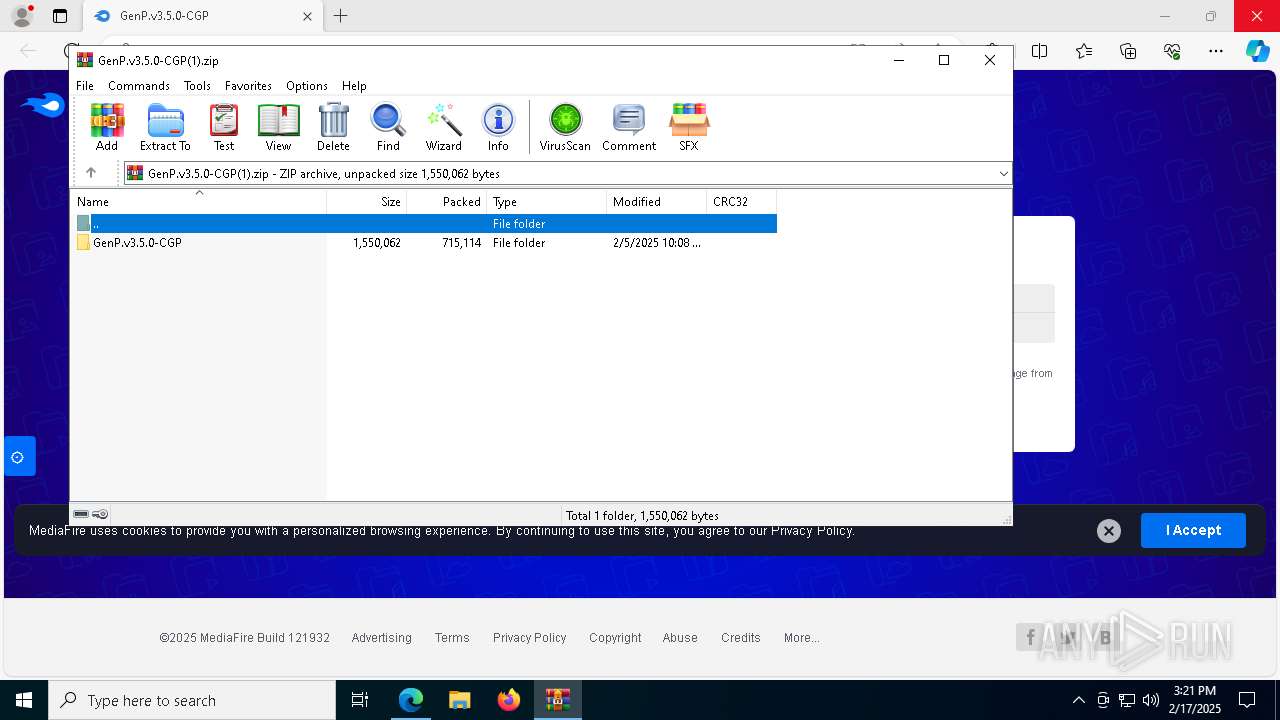
Task: Click the taskbar search box
Action: tap(192, 700)
